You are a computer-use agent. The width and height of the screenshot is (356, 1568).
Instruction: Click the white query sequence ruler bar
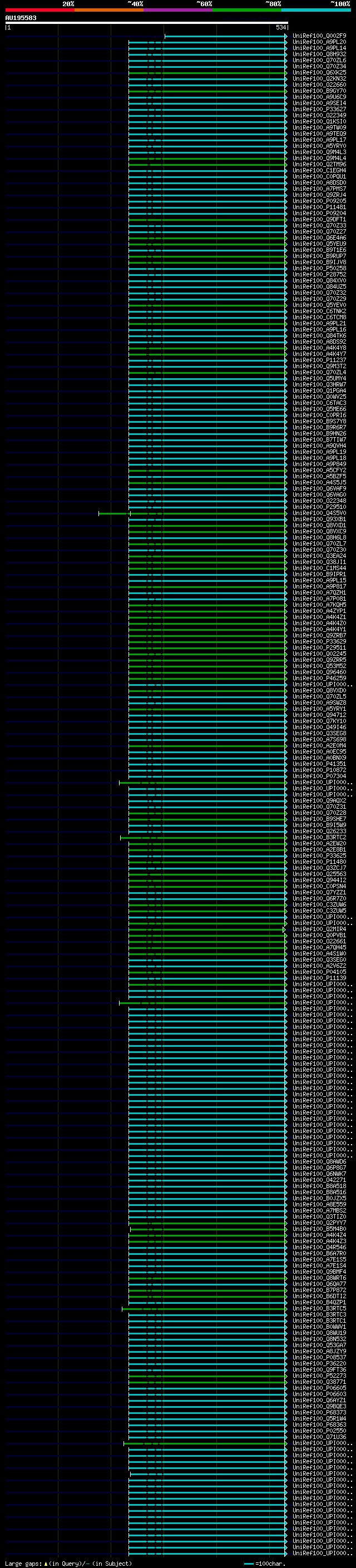(x=147, y=23)
